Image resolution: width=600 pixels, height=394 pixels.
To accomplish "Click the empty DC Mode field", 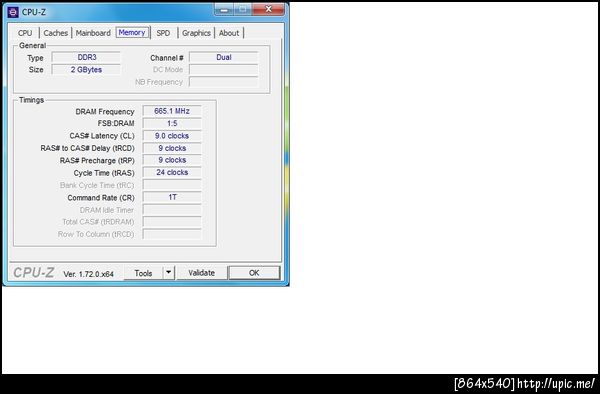I will tap(224, 70).
